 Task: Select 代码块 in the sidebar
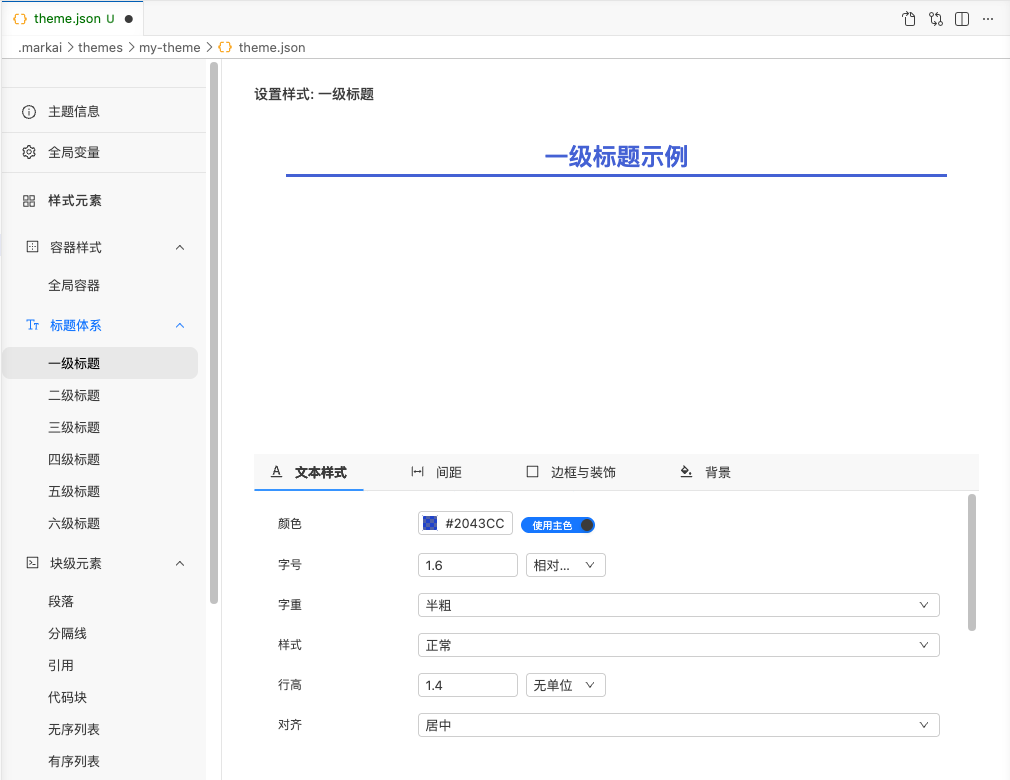100,698
